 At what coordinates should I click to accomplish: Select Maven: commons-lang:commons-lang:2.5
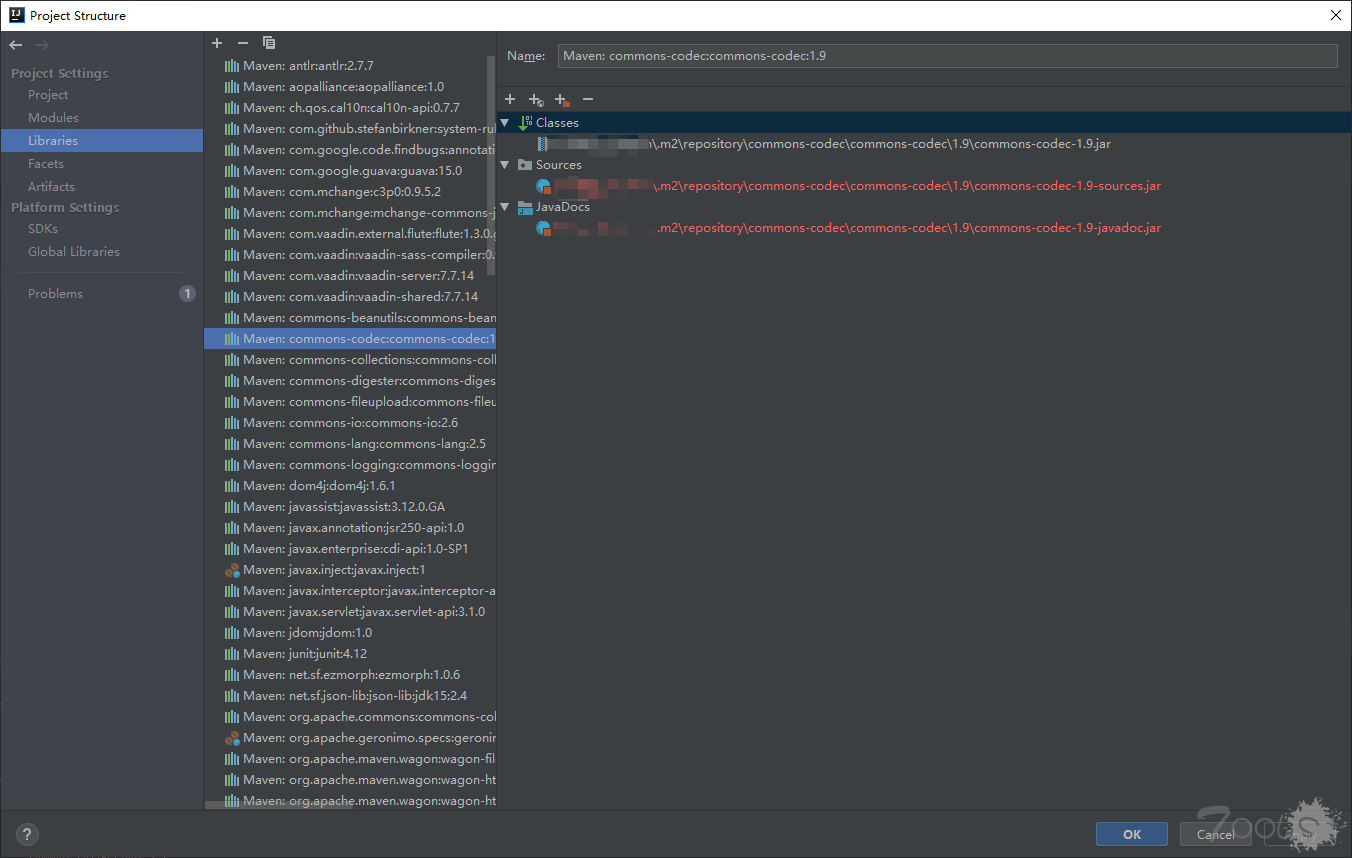(350, 444)
